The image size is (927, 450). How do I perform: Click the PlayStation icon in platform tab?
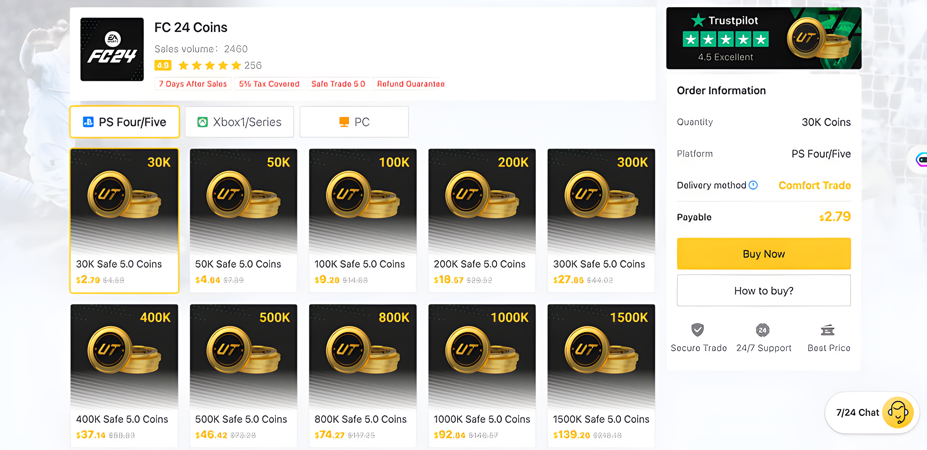[88, 122]
